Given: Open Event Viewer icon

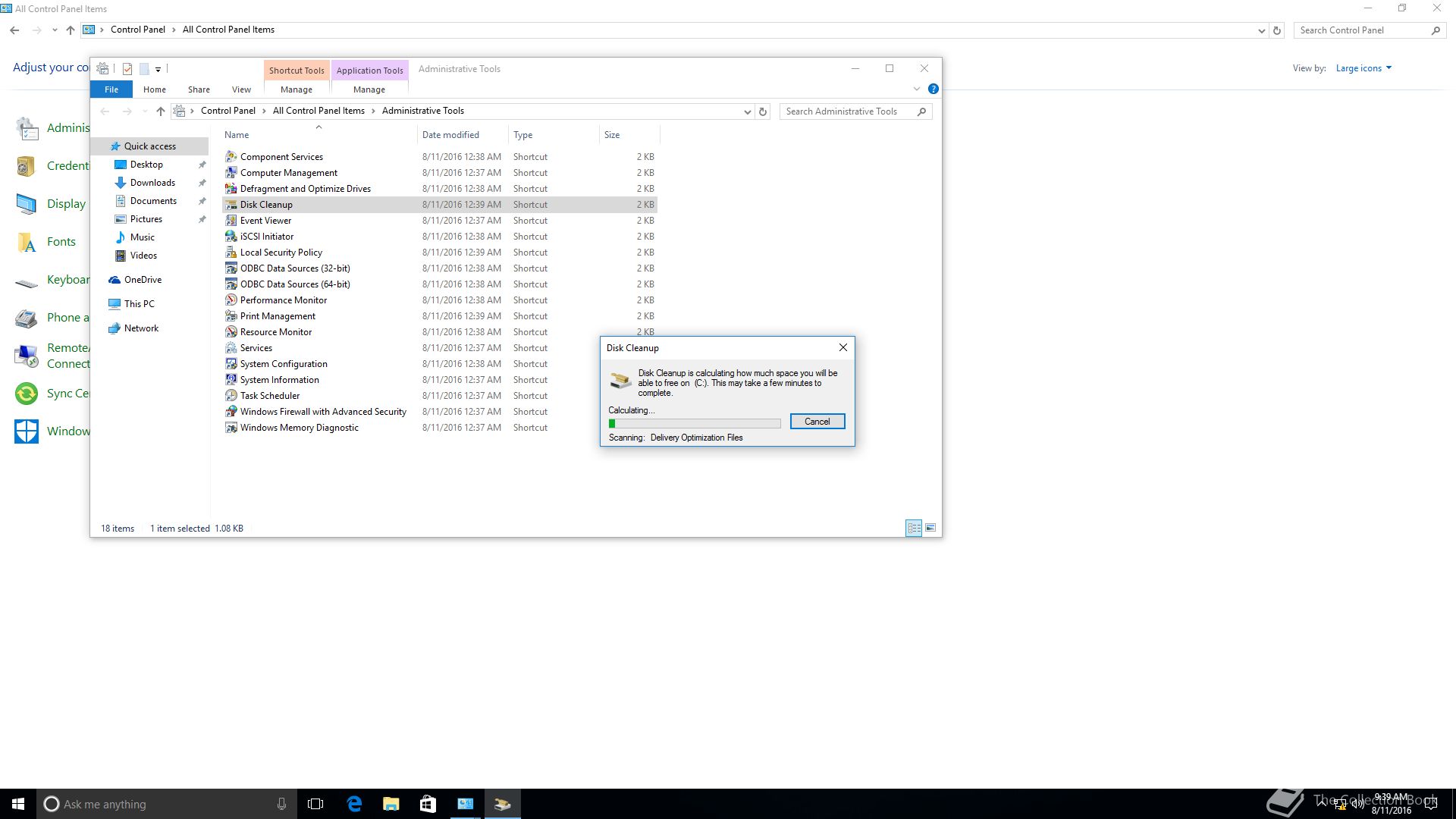Looking at the screenshot, I should click(231, 220).
